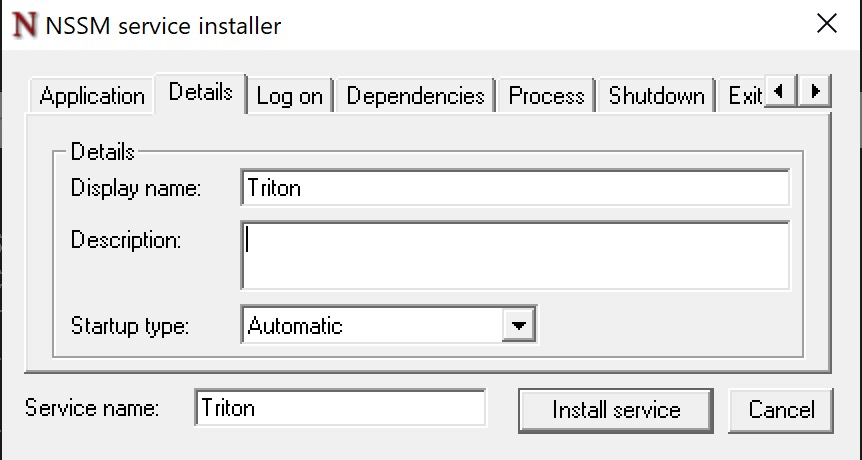This screenshot has width=862, height=460.
Task: Select the partially visible Exit tab
Action: (x=744, y=96)
